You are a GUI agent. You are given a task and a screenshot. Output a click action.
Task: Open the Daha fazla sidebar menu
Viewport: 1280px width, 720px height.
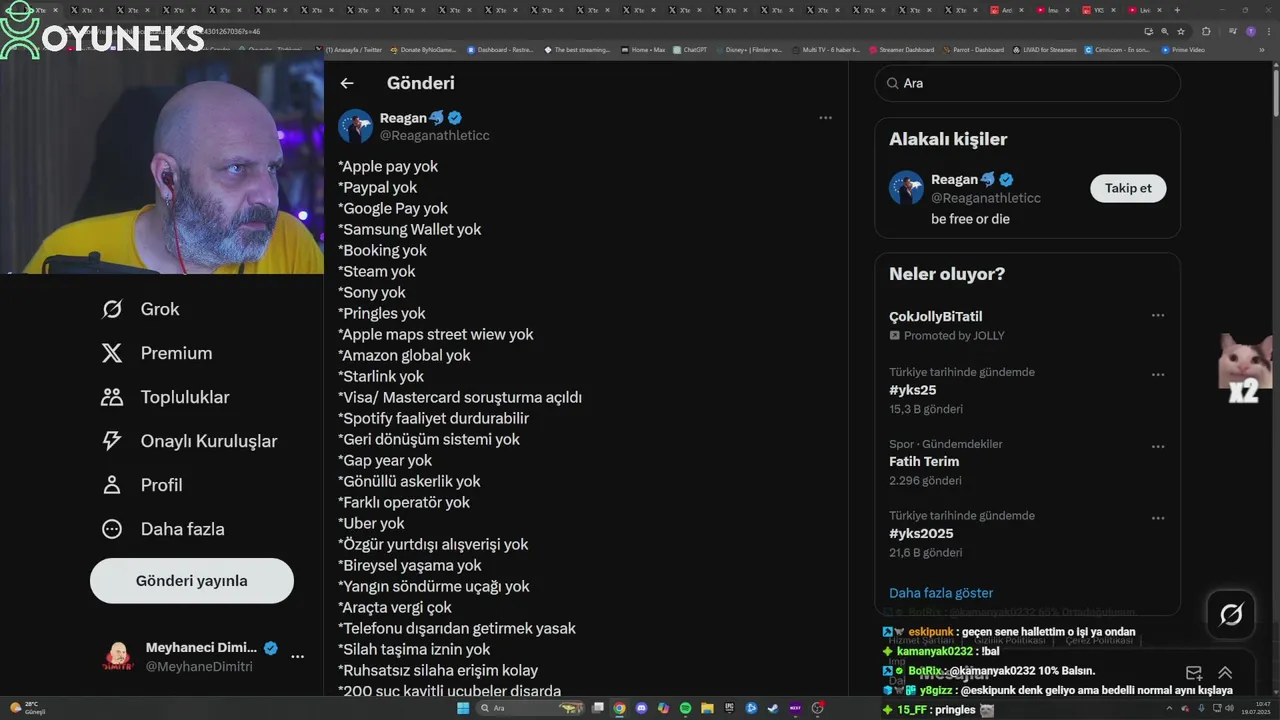click(x=162, y=529)
